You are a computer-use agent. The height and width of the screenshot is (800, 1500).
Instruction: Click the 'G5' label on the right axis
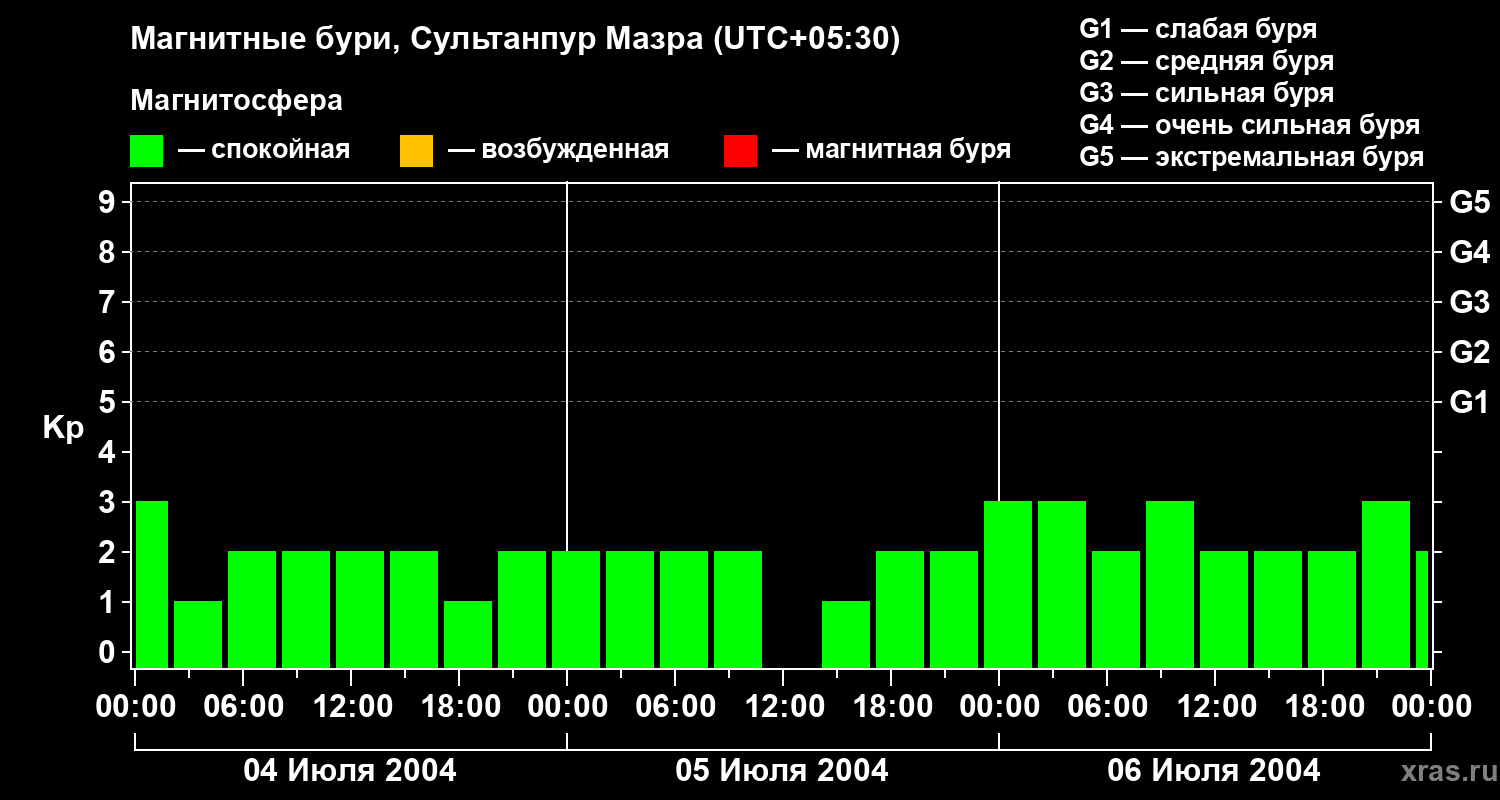[x=1469, y=202]
